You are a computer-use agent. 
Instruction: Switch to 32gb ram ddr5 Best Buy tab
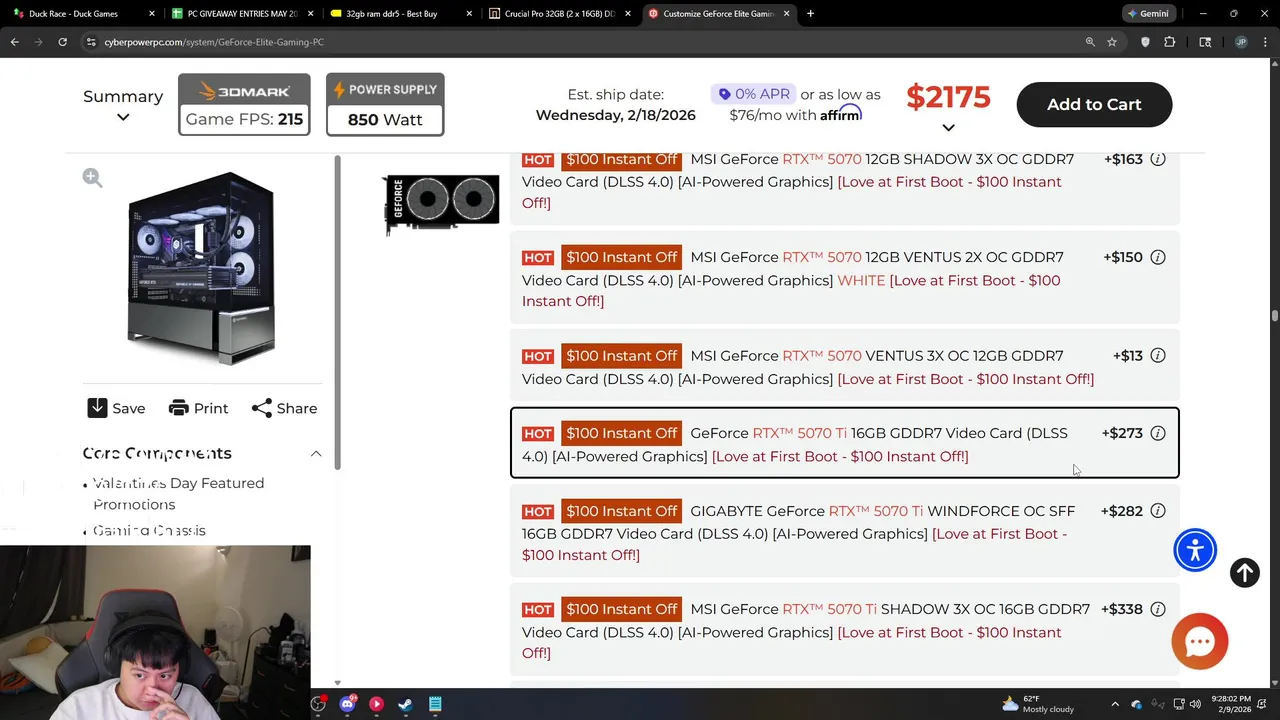coord(401,14)
